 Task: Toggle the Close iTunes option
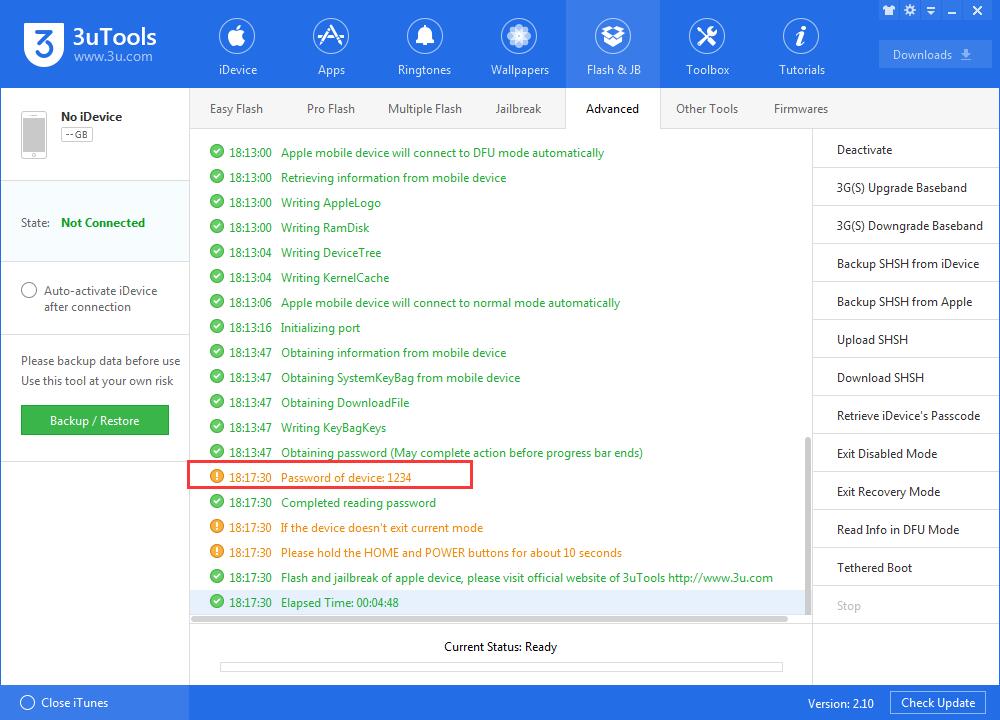click(27, 703)
